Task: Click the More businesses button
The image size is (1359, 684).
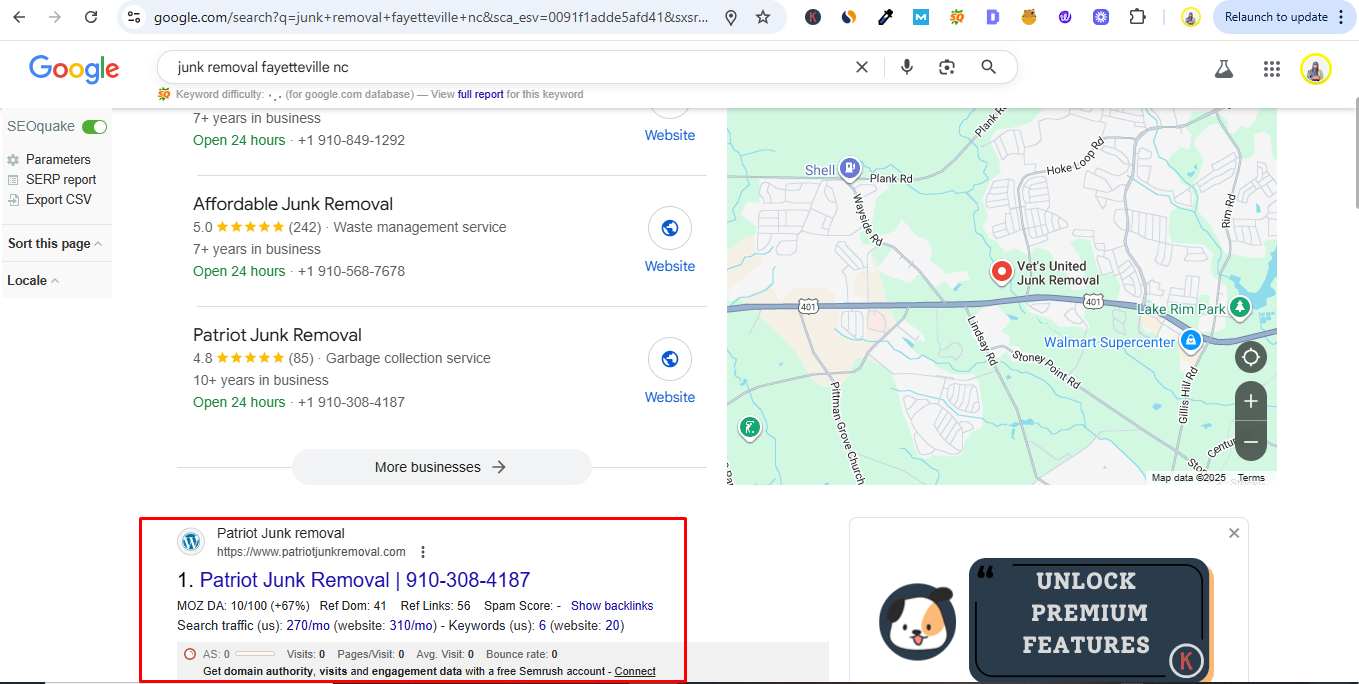Action: (x=441, y=467)
